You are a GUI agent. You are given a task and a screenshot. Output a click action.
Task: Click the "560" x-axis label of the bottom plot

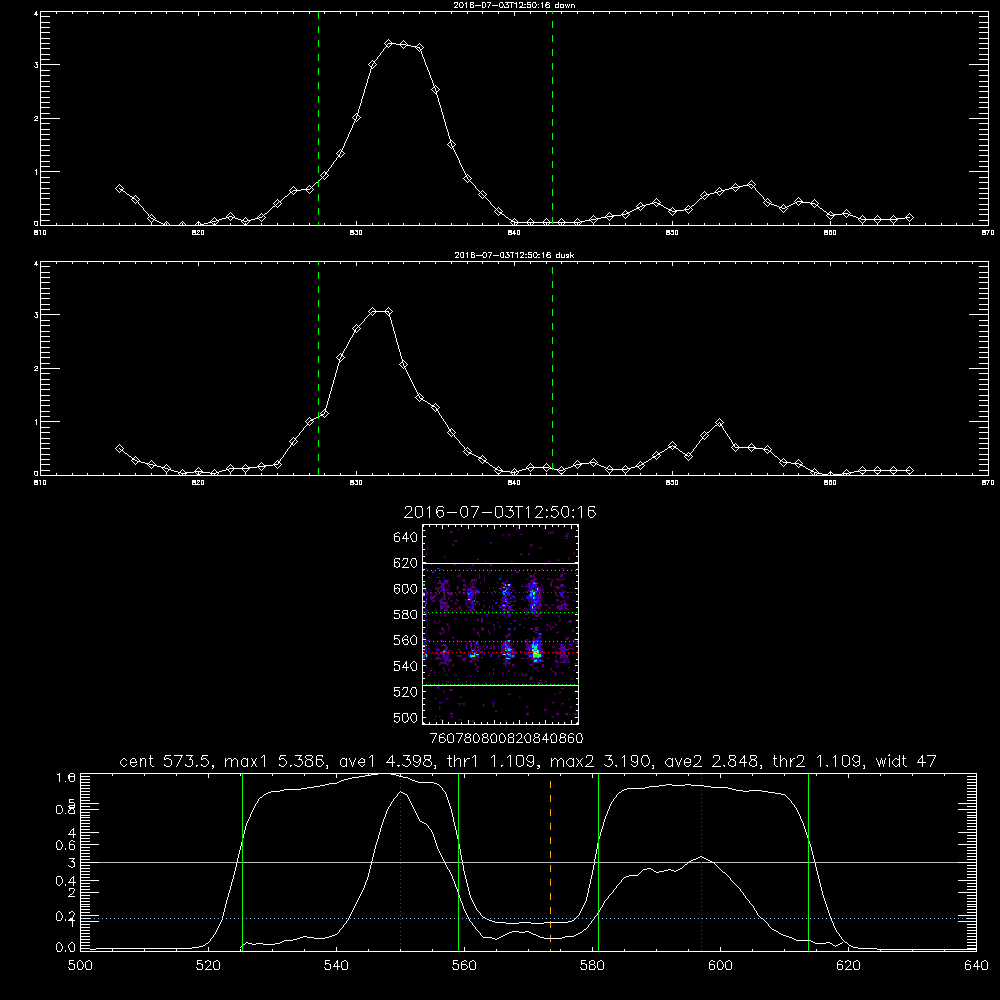coord(464,966)
